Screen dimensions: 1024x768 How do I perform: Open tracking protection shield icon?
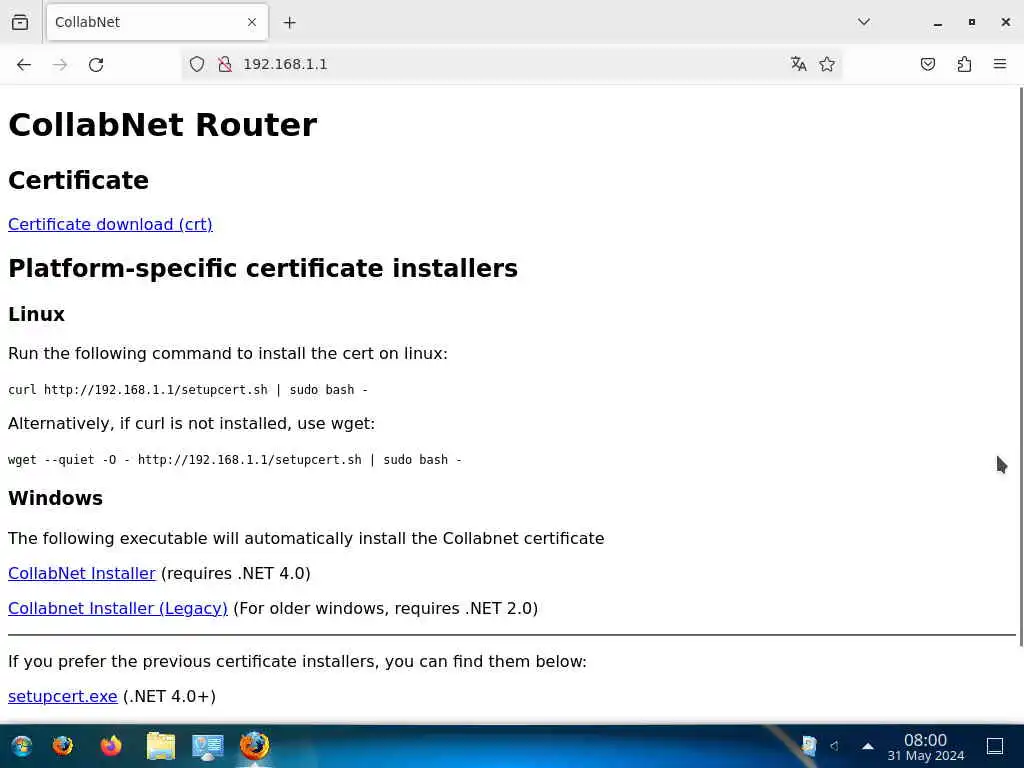point(197,64)
